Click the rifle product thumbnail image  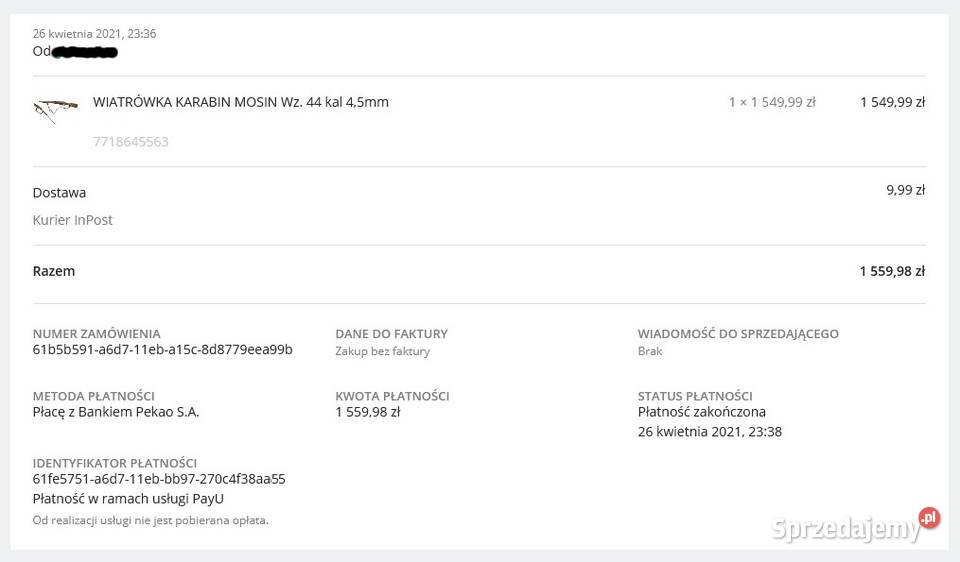click(x=55, y=109)
